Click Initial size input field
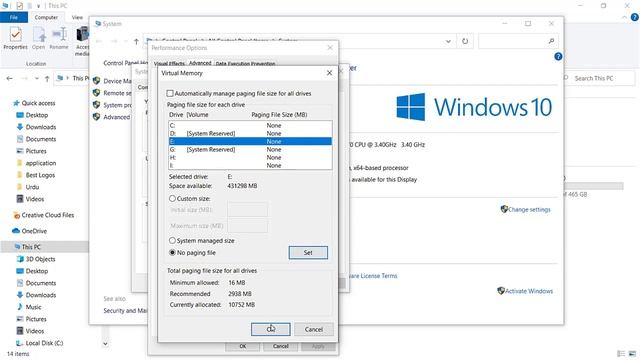This screenshot has height=360, width=640. (247, 209)
